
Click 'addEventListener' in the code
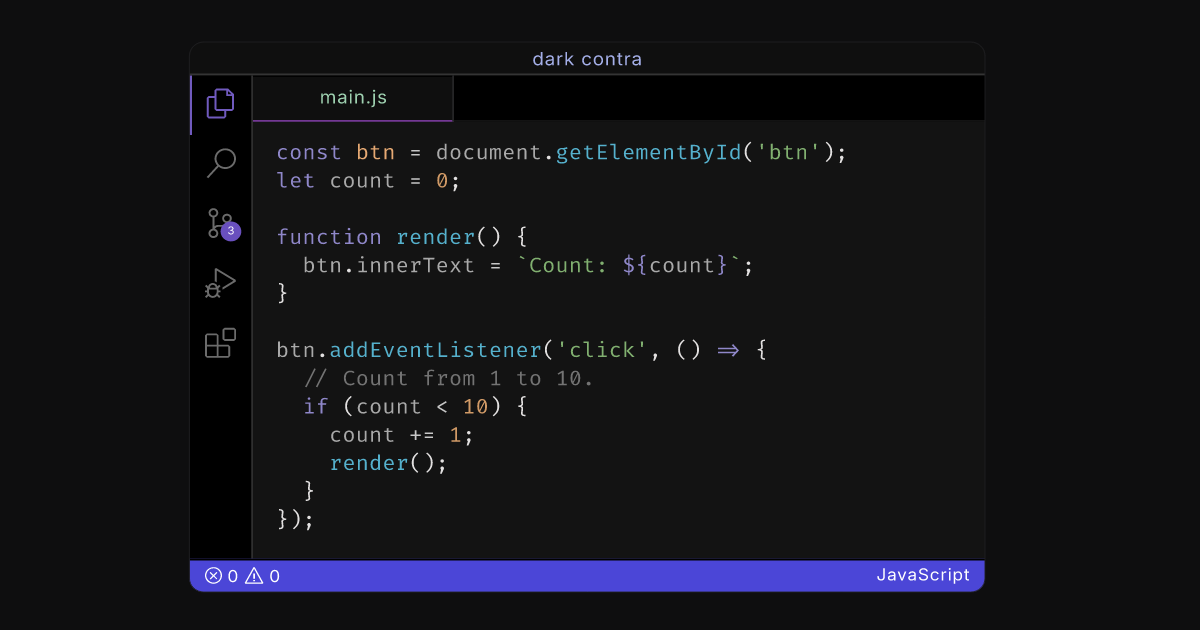click(436, 350)
